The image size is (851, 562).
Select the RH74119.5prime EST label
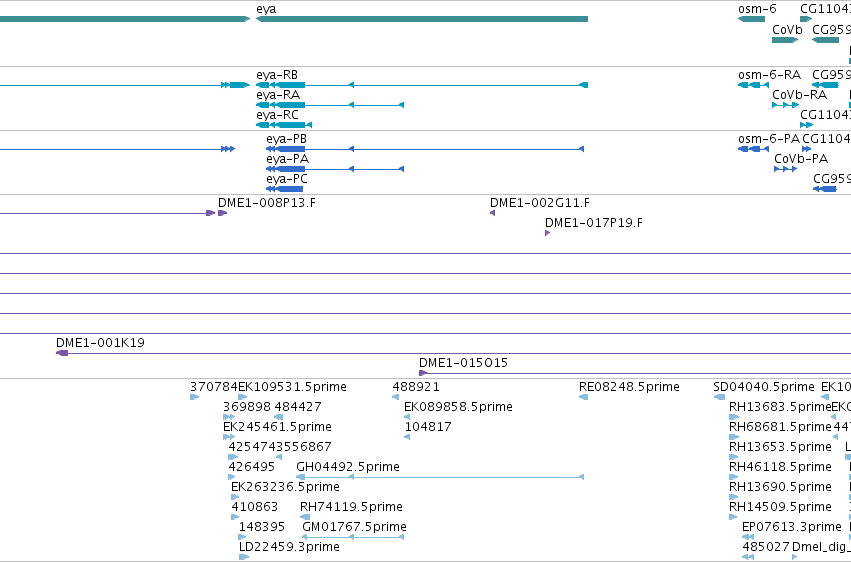351,507
